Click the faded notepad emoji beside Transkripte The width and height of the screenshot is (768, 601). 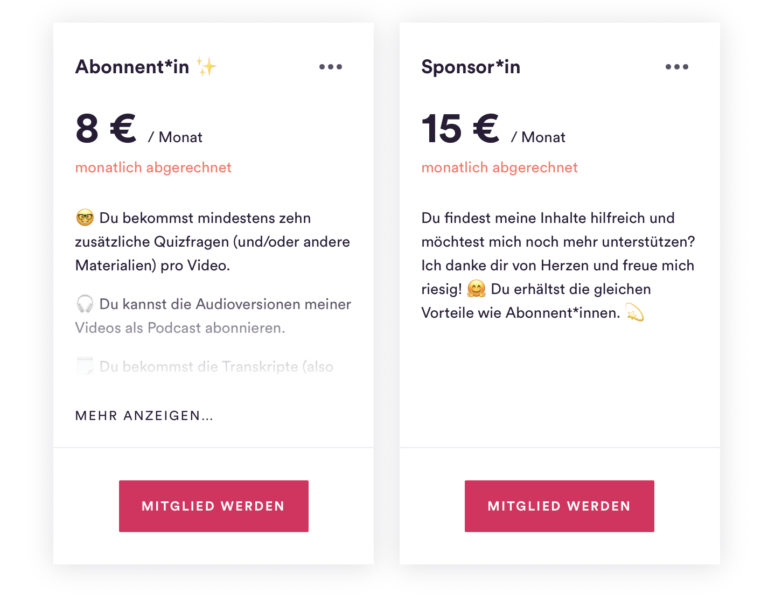85,366
